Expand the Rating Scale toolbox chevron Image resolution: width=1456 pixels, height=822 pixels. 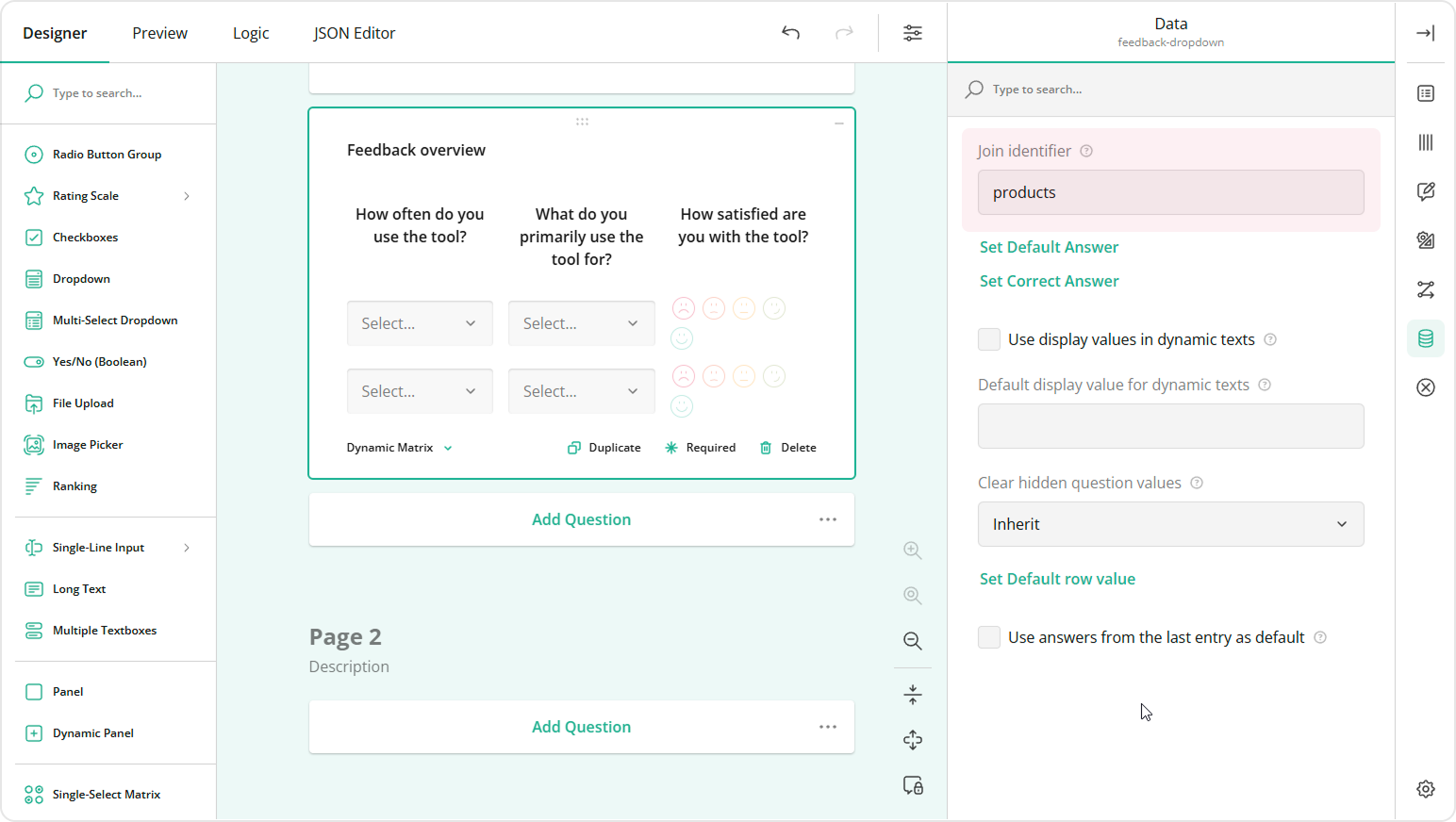tap(186, 195)
